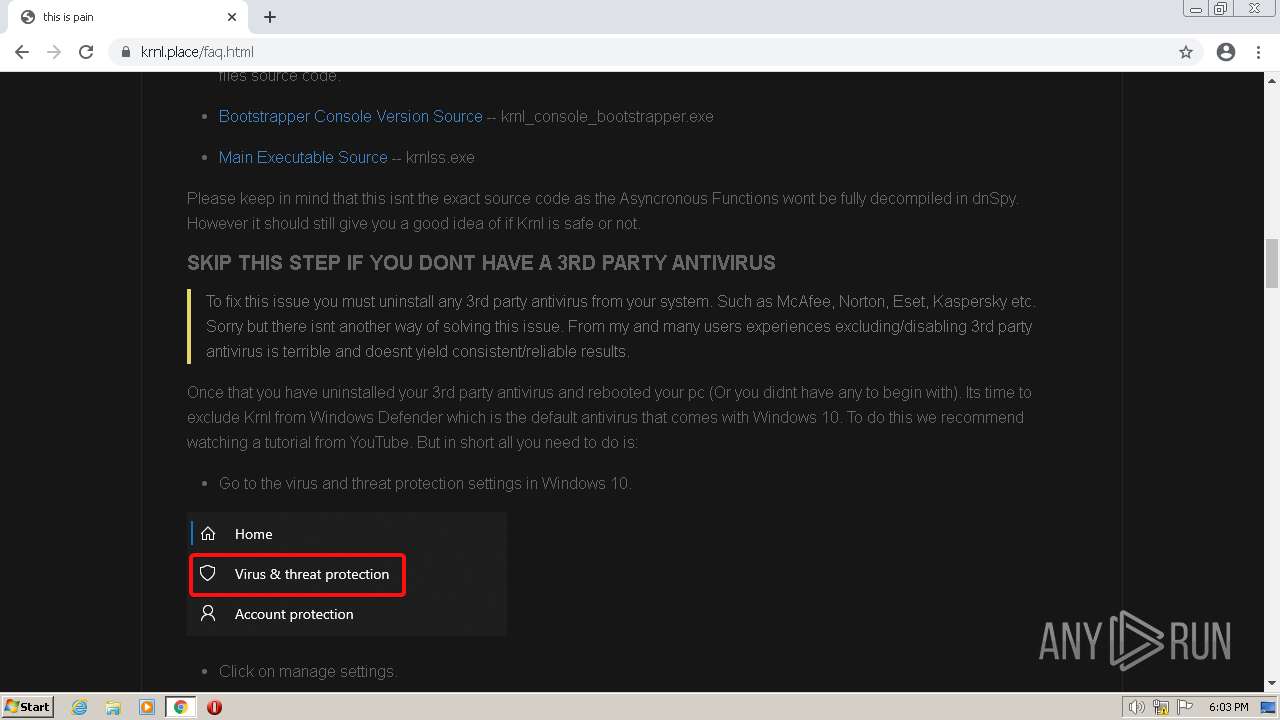1280x720 pixels.
Task: View site info via the lock icon
Action: (x=126, y=52)
